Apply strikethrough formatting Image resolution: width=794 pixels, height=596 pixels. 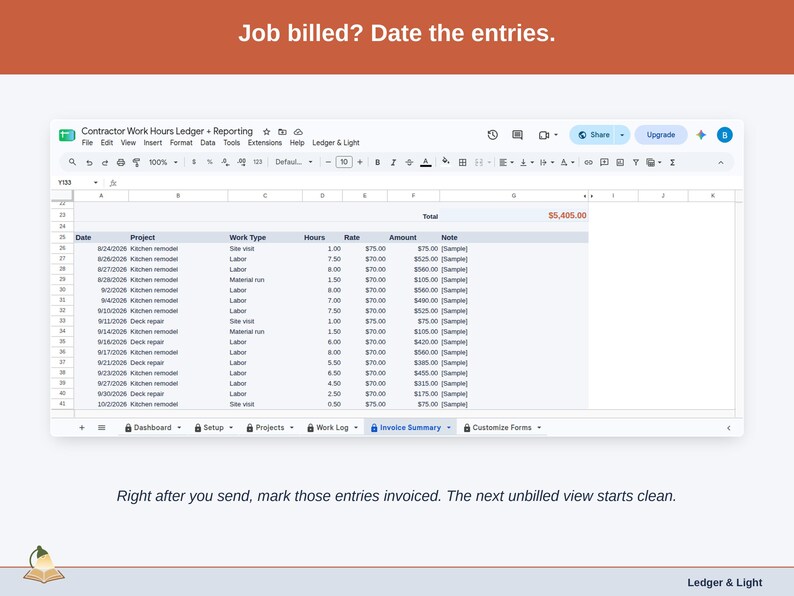409,163
